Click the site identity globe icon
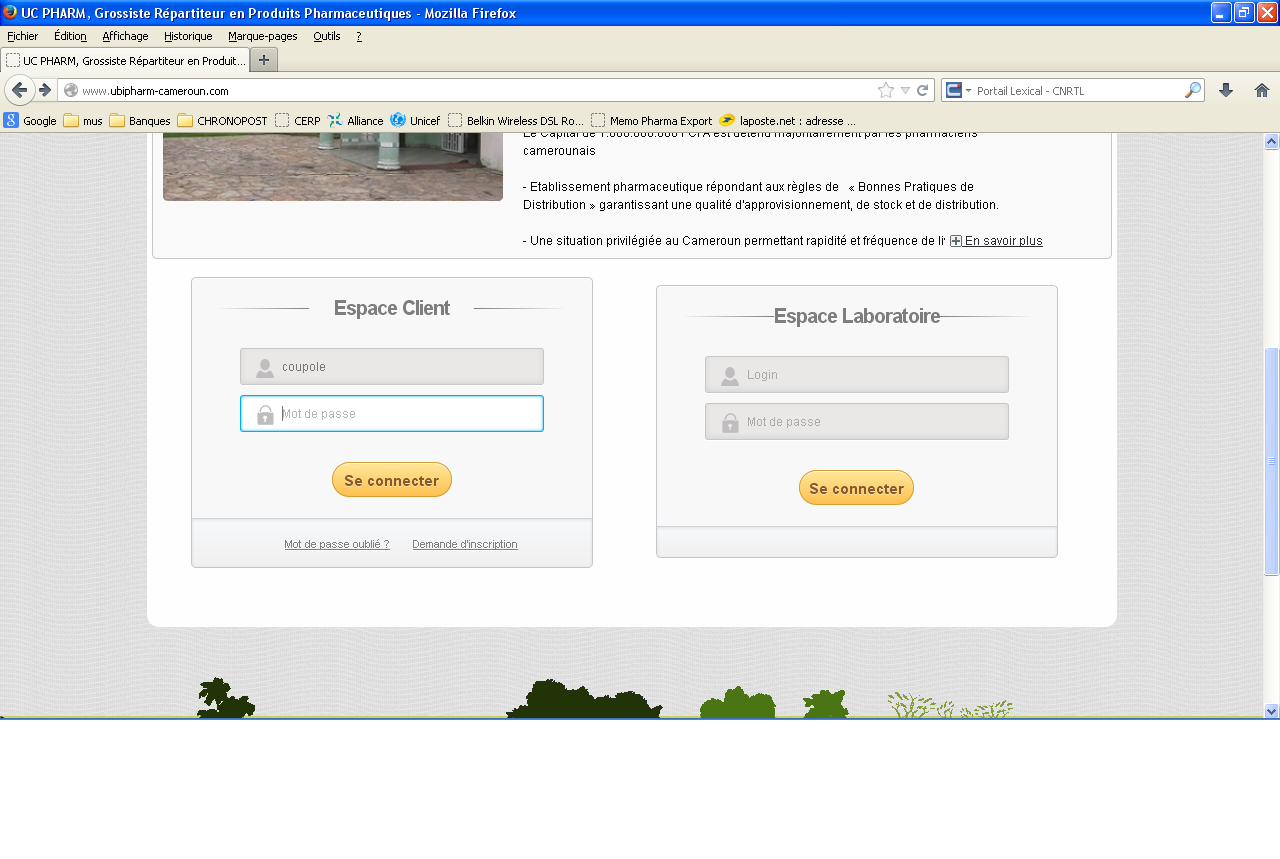The width and height of the screenshot is (1280, 859). (70, 90)
